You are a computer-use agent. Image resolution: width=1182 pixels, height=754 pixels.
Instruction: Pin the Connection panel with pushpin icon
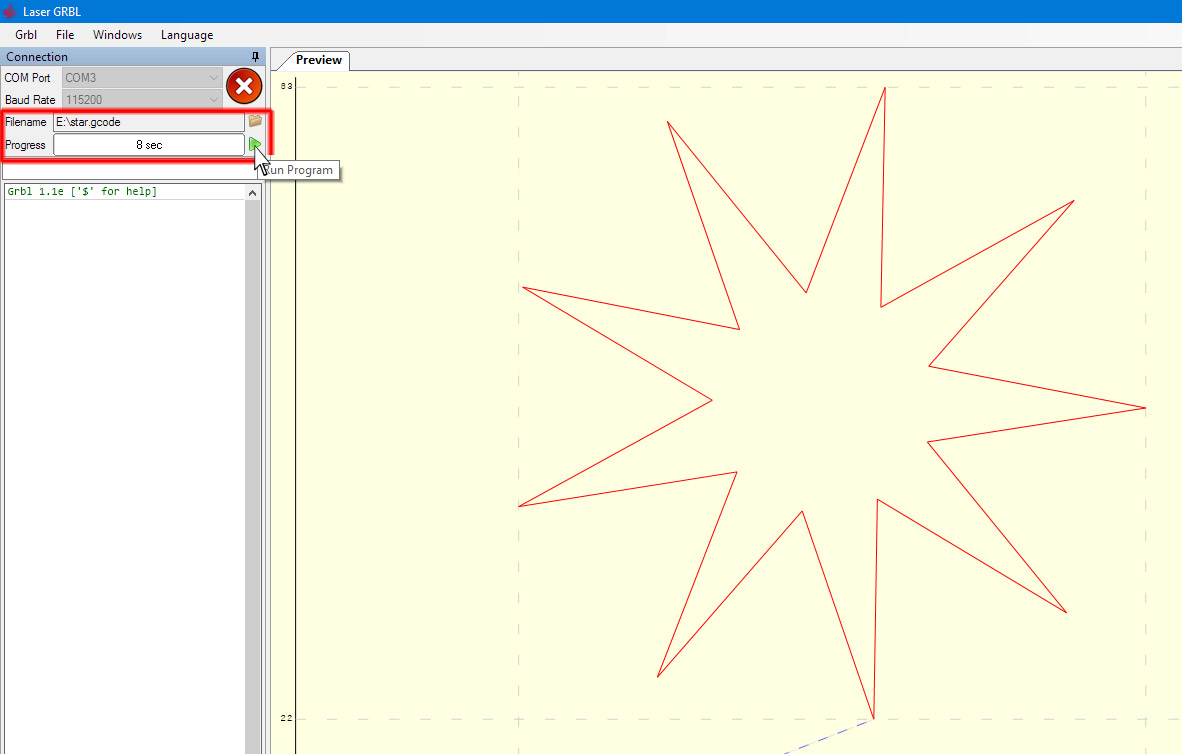[x=255, y=57]
